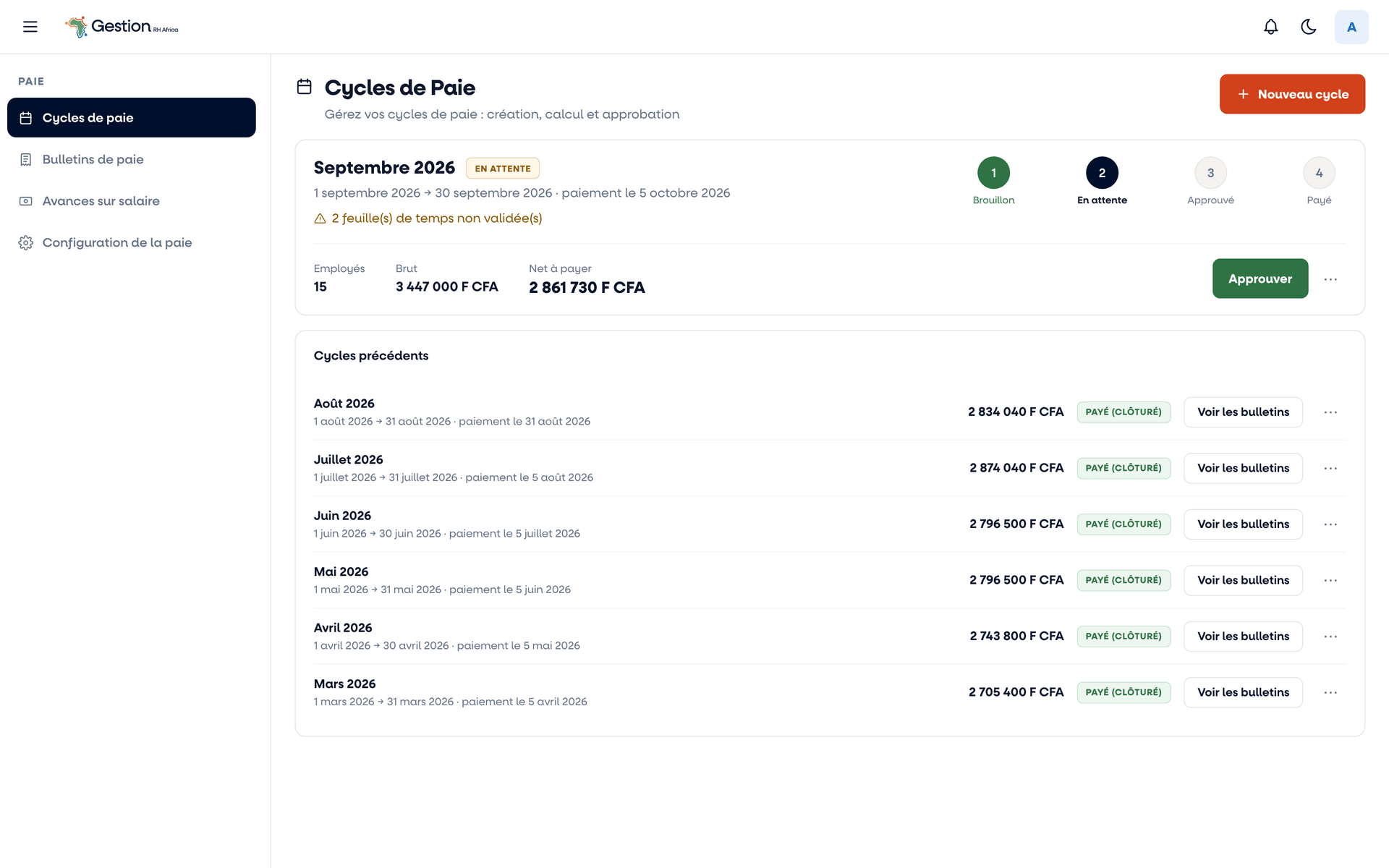View bulletins for Mars 2026
Viewport: 1389px width, 868px height.
pyautogui.click(x=1243, y=692)
